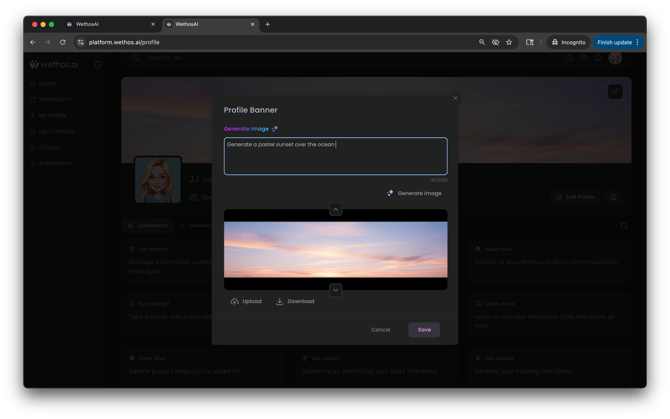This screenshot has height=419, width=670.
Task: Open the user avatar menu top right
Action: pos(615,58)
